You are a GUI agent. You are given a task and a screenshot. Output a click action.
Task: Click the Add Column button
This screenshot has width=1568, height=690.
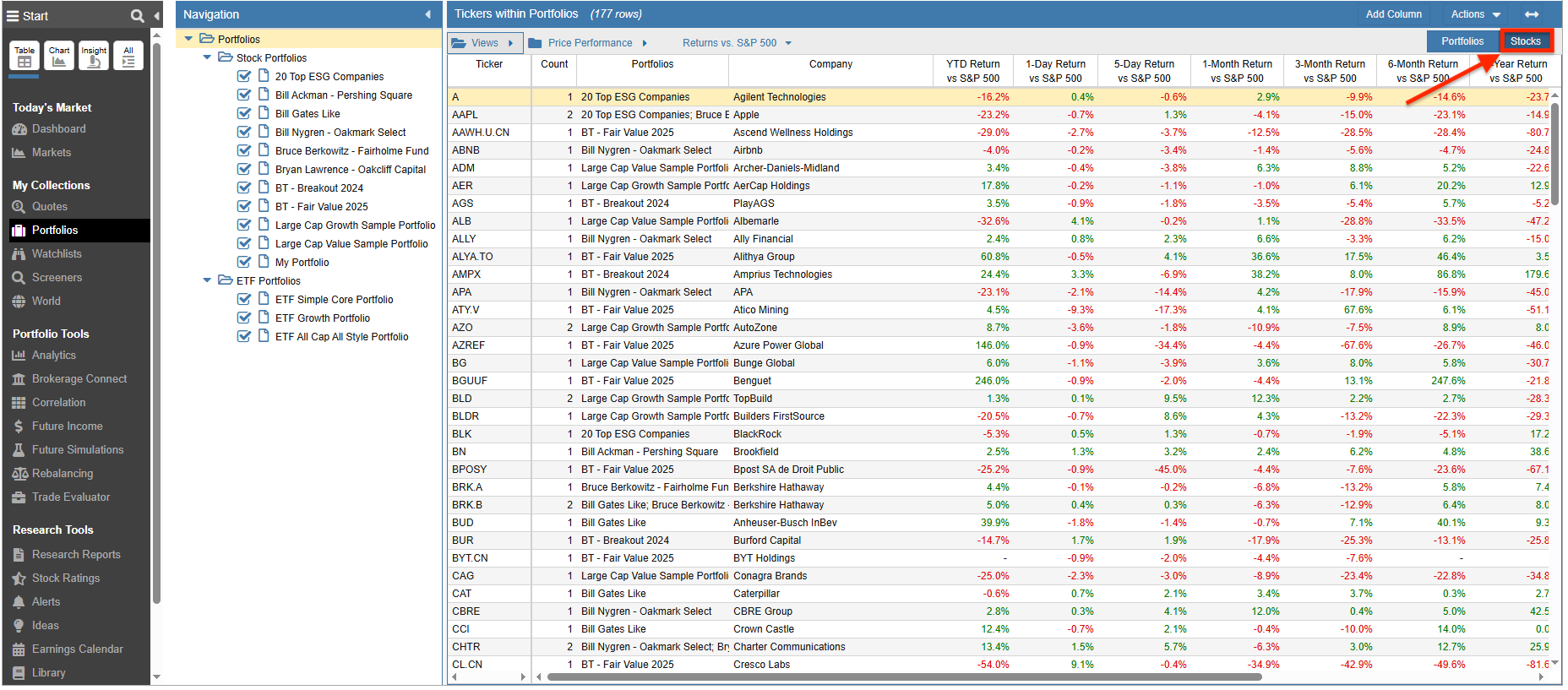click(1393, 14)
